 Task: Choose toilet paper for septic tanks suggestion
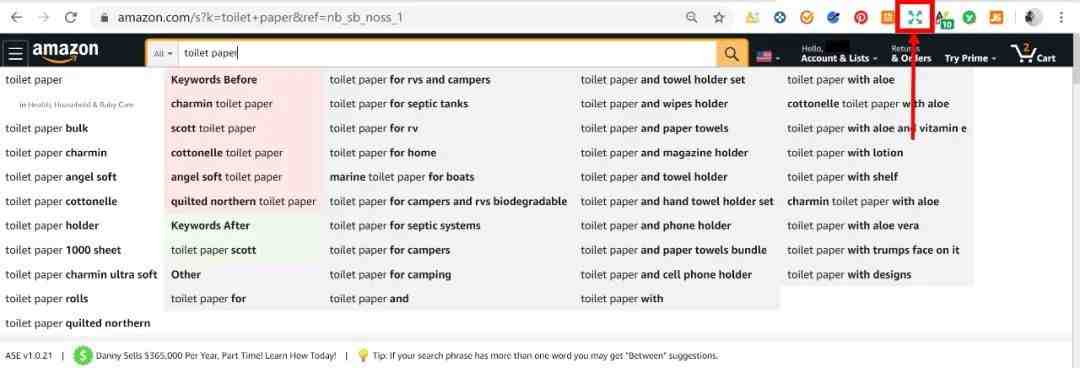(398, 104)
